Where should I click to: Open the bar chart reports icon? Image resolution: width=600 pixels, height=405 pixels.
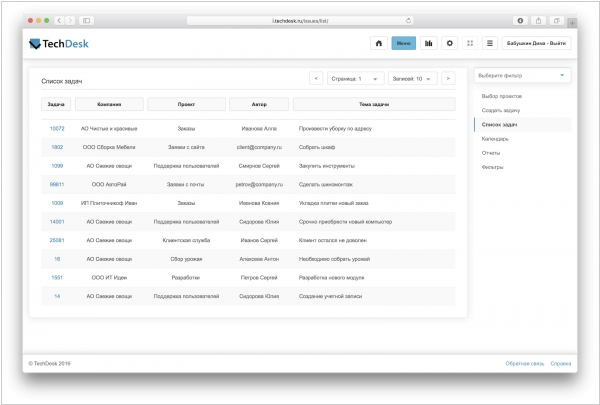point(429,44)
